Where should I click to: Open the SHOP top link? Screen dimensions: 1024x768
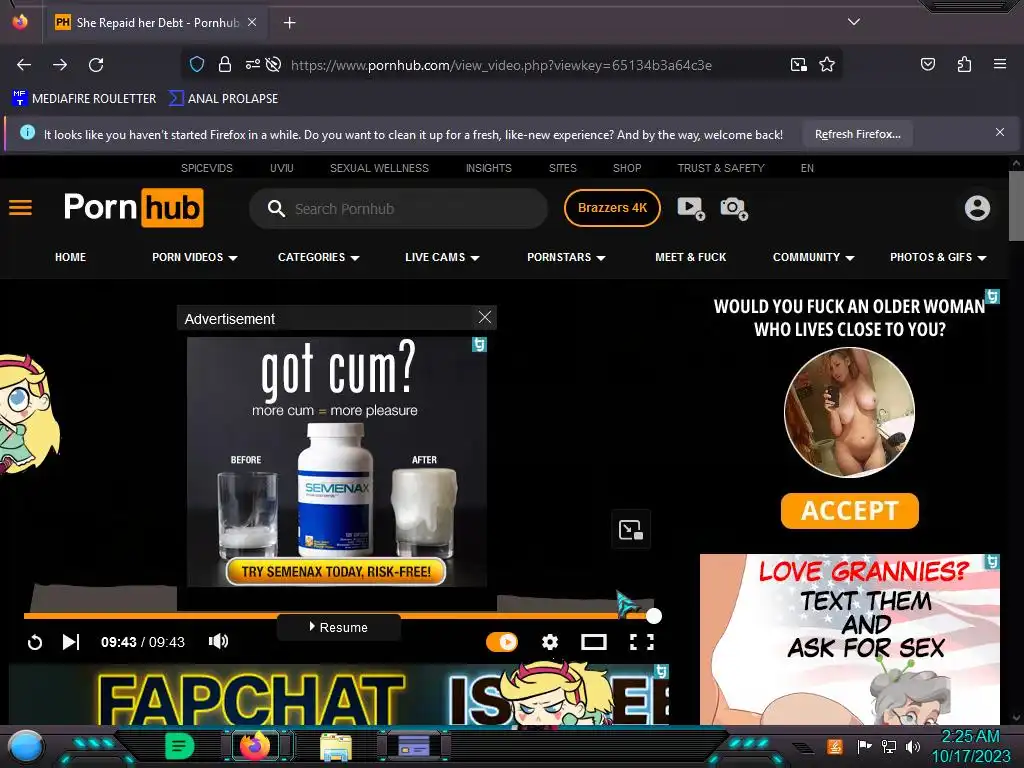pyautogui.click(x=627, y=168)
